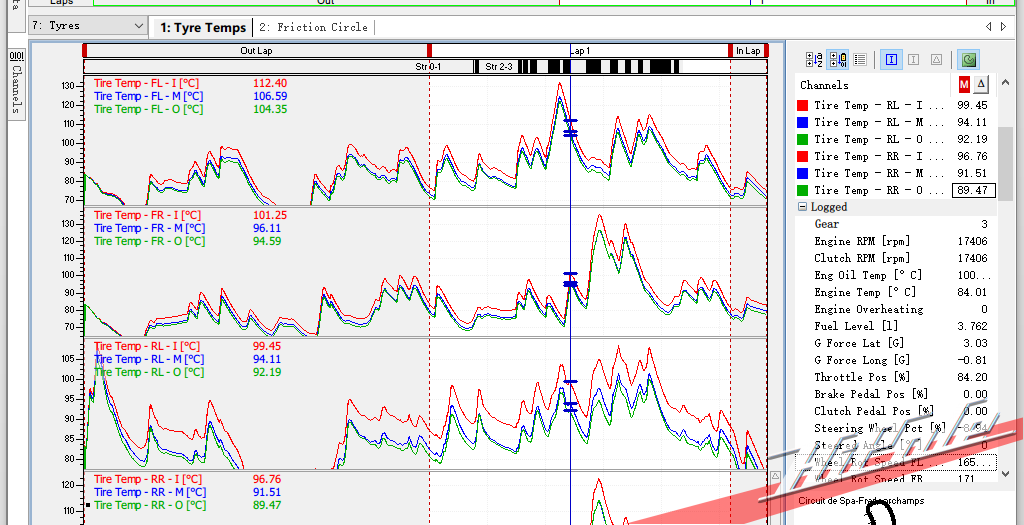Screen dimensions: 1024x525
Task: Select the Out Lap segment in lap bar
Action: pyautogui.click(x=256, y=50)
